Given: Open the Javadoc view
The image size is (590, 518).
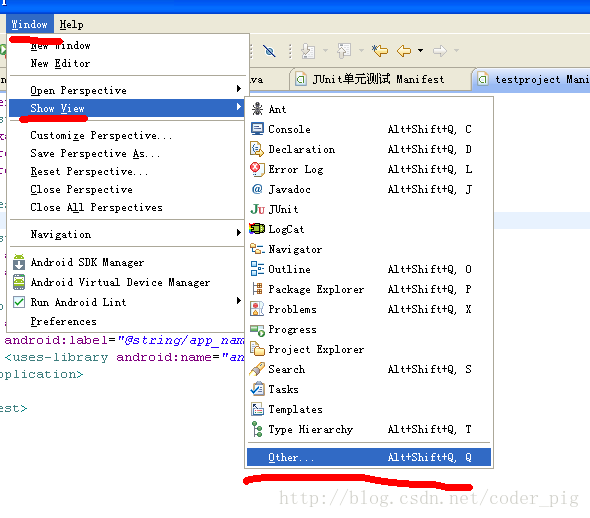Looking at the screenshot, I should pyautogui.click(x=369, y=189).
